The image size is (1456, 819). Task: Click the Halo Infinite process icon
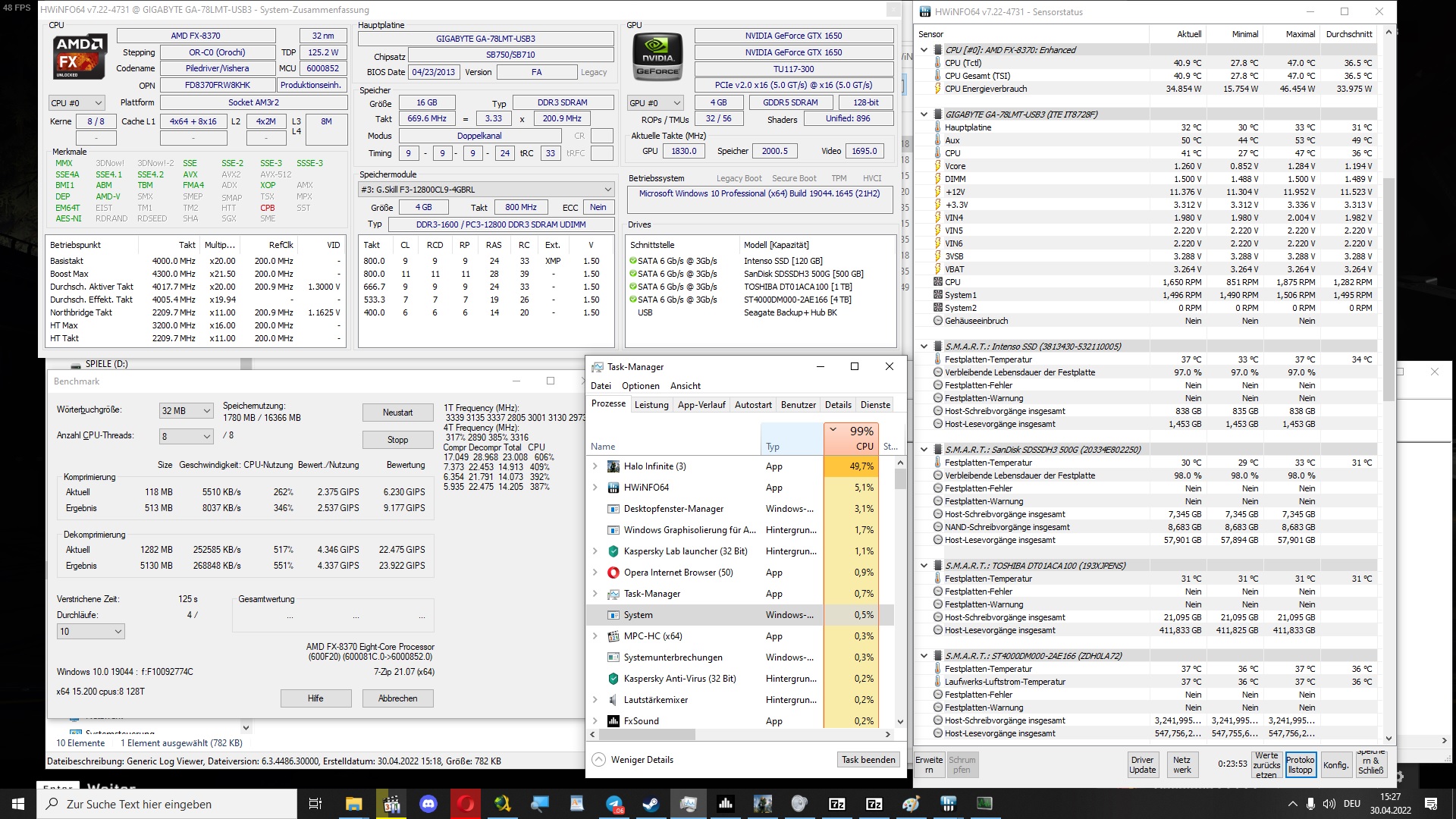[613, 466]
